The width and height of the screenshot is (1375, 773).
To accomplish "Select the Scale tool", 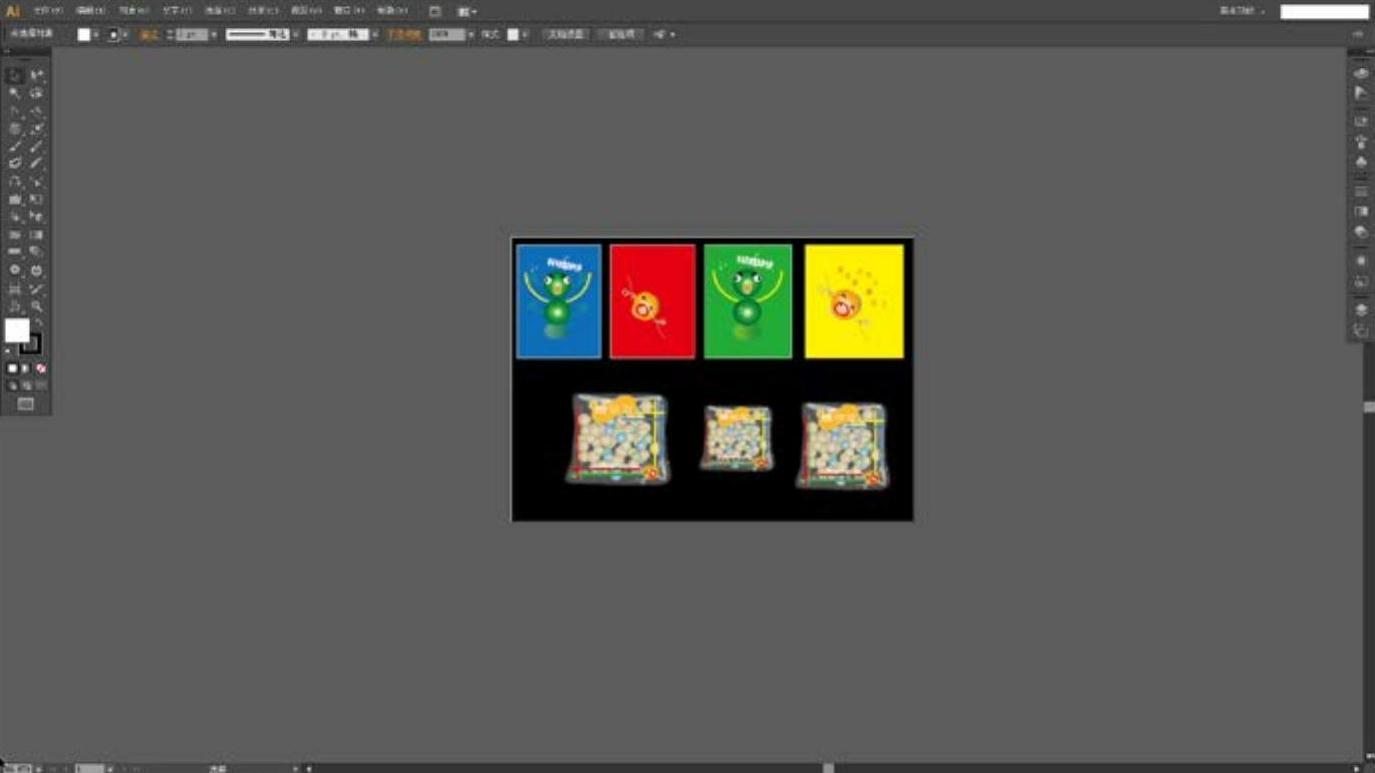I will coord(36,181).
